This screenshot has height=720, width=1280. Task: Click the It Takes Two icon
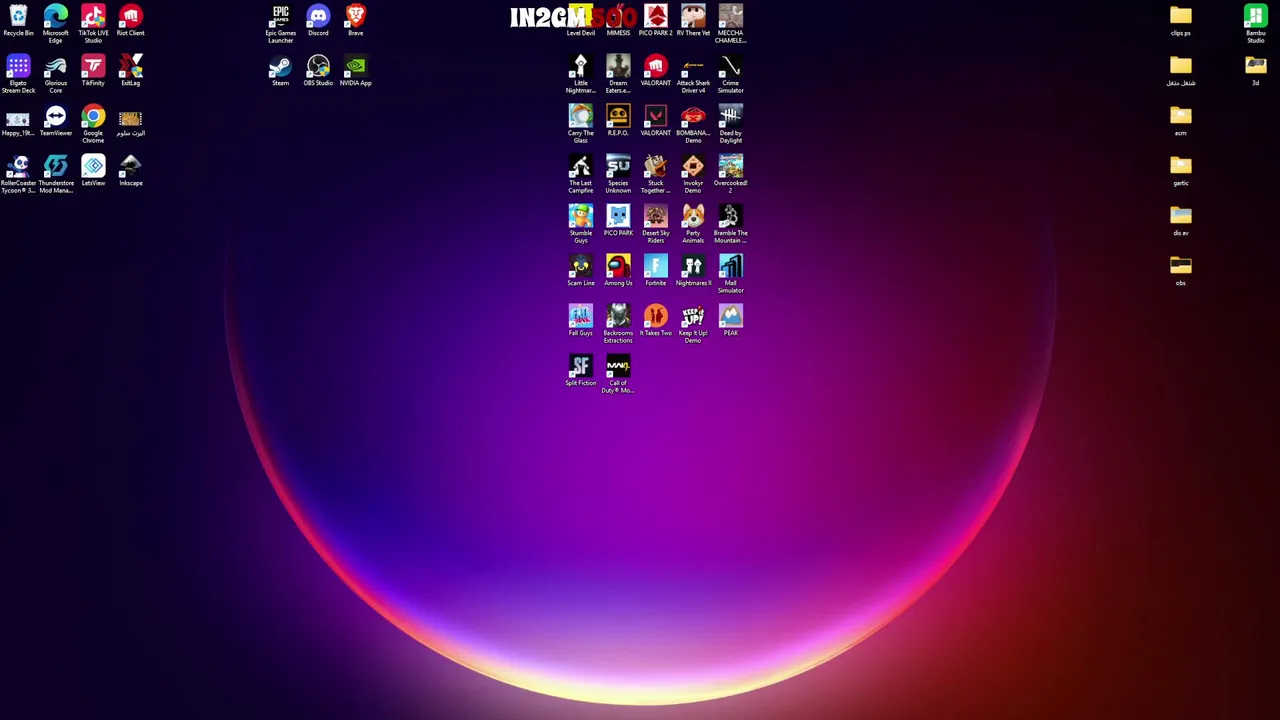[656, 316]
